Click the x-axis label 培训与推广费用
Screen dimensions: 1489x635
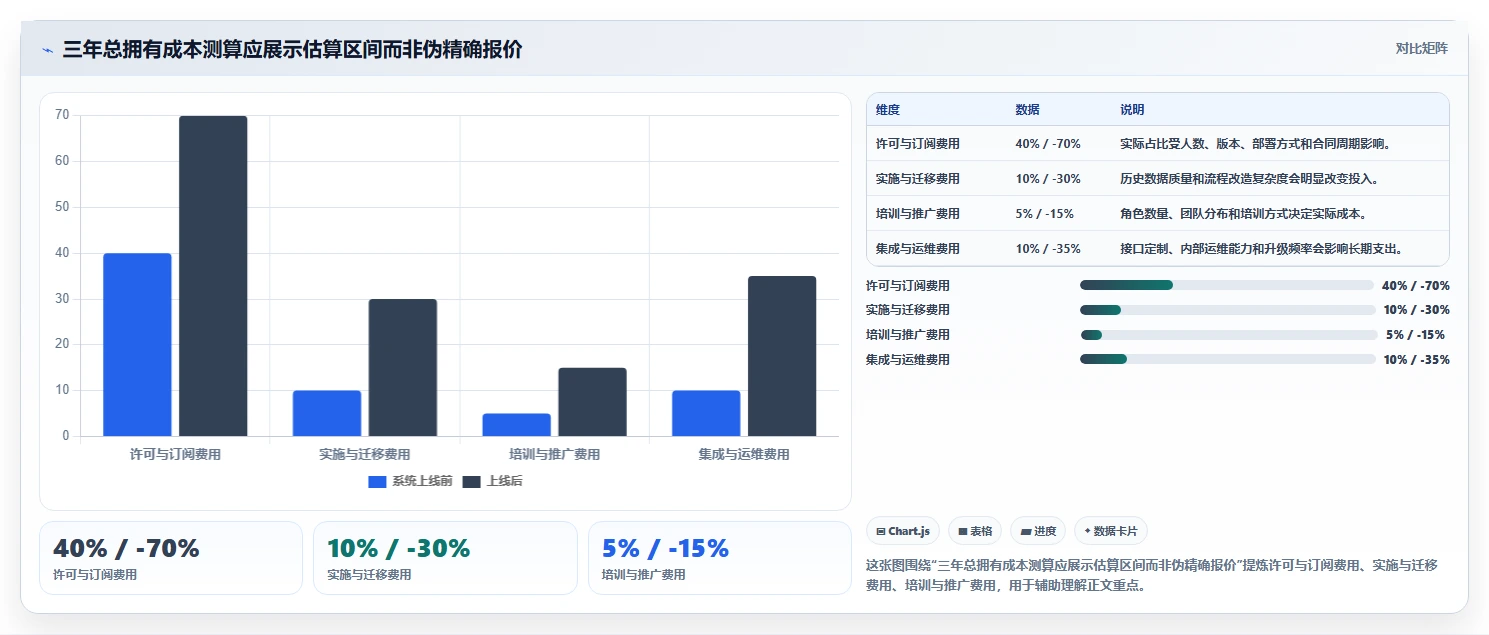tap(554, 455)
